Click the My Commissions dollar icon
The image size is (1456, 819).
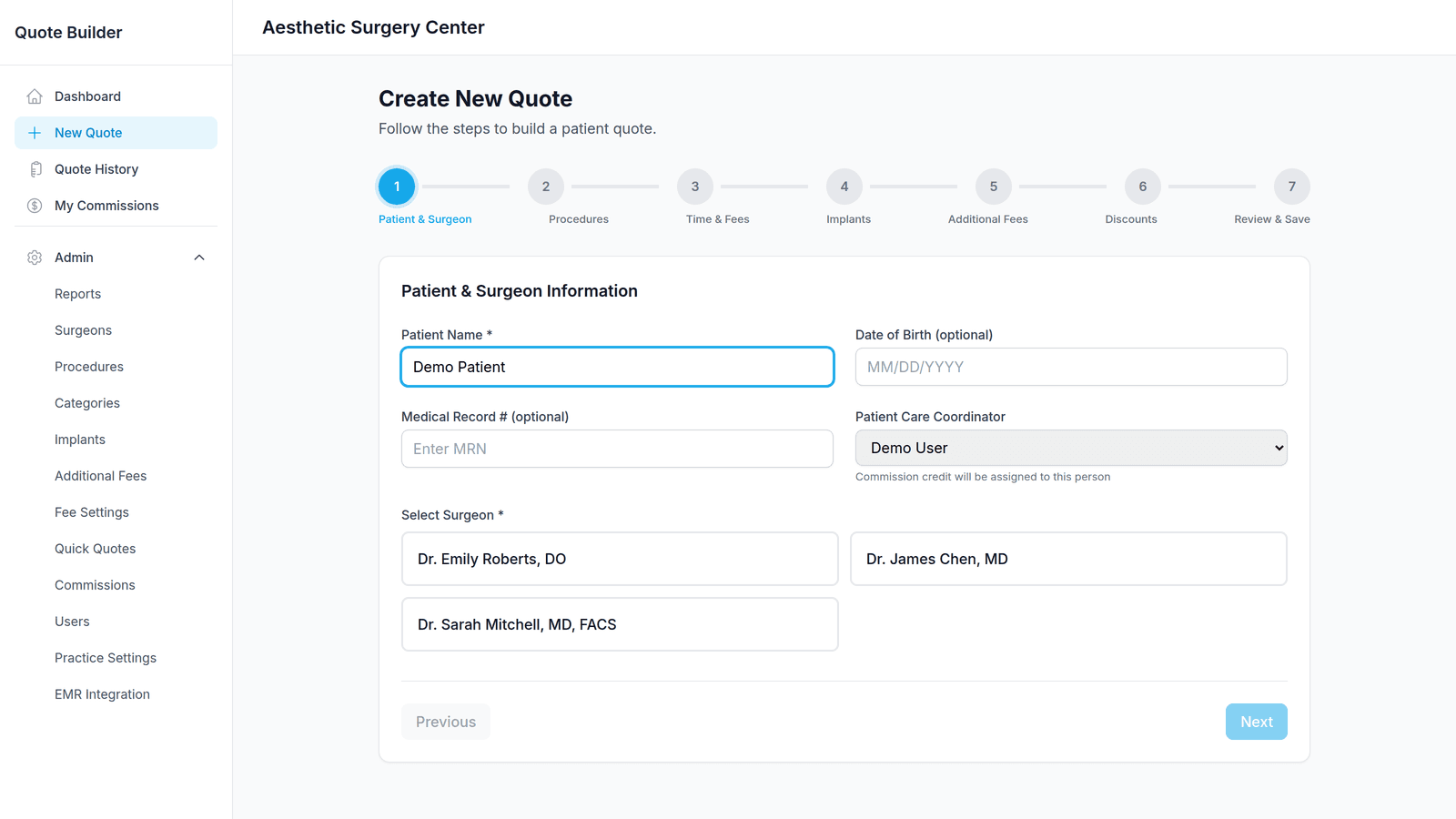point(35,206)
